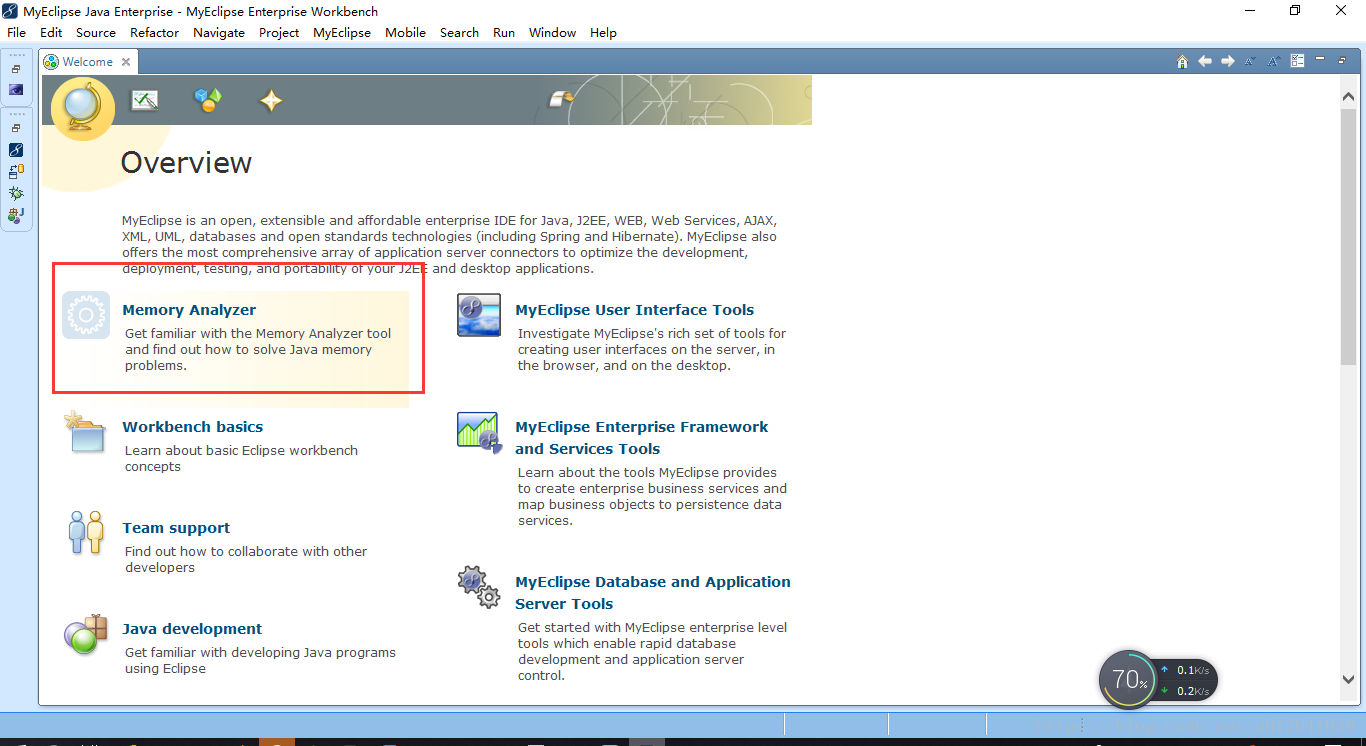Open the Run menu
This screenshot has height=746, width=1366.
tap(504, 32)
